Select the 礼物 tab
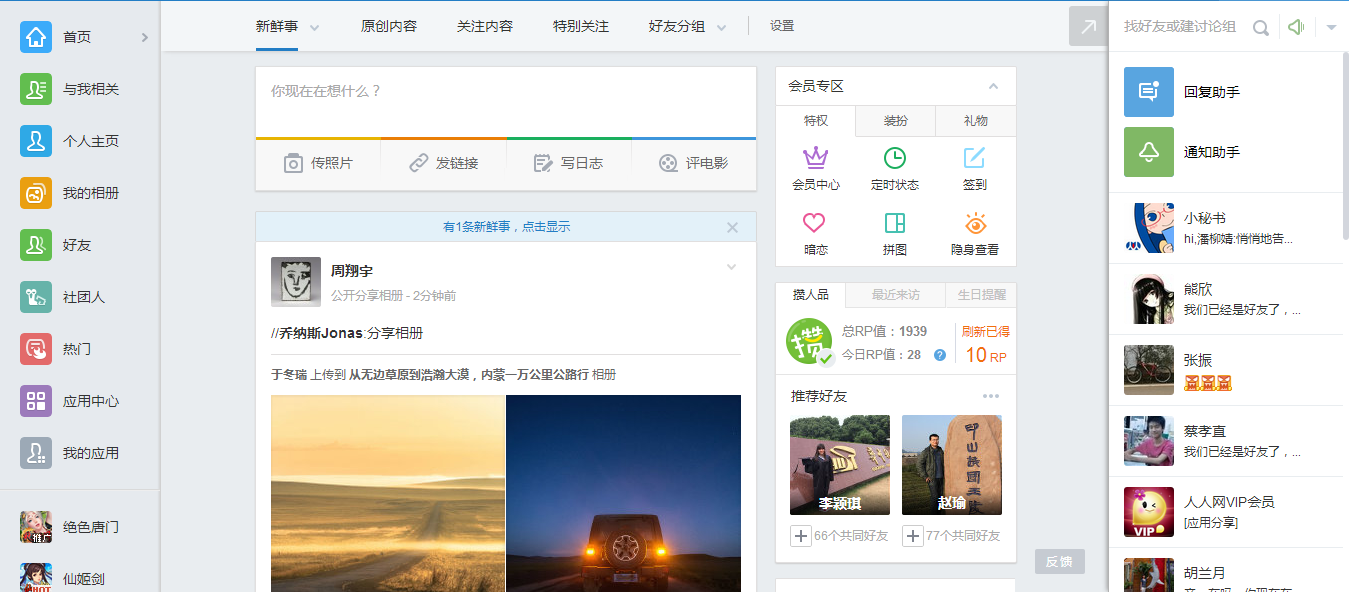The height and width of the screenshot is (592, 1349). tap(976, 121)
